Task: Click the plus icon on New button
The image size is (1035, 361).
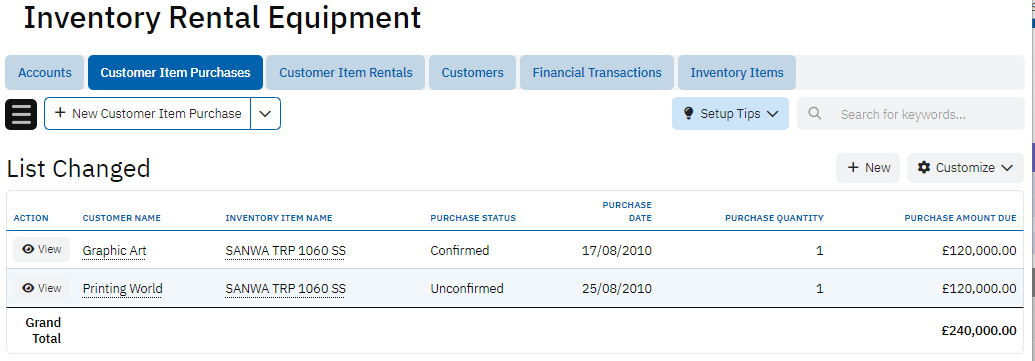Action: click(x=853, y=168)
